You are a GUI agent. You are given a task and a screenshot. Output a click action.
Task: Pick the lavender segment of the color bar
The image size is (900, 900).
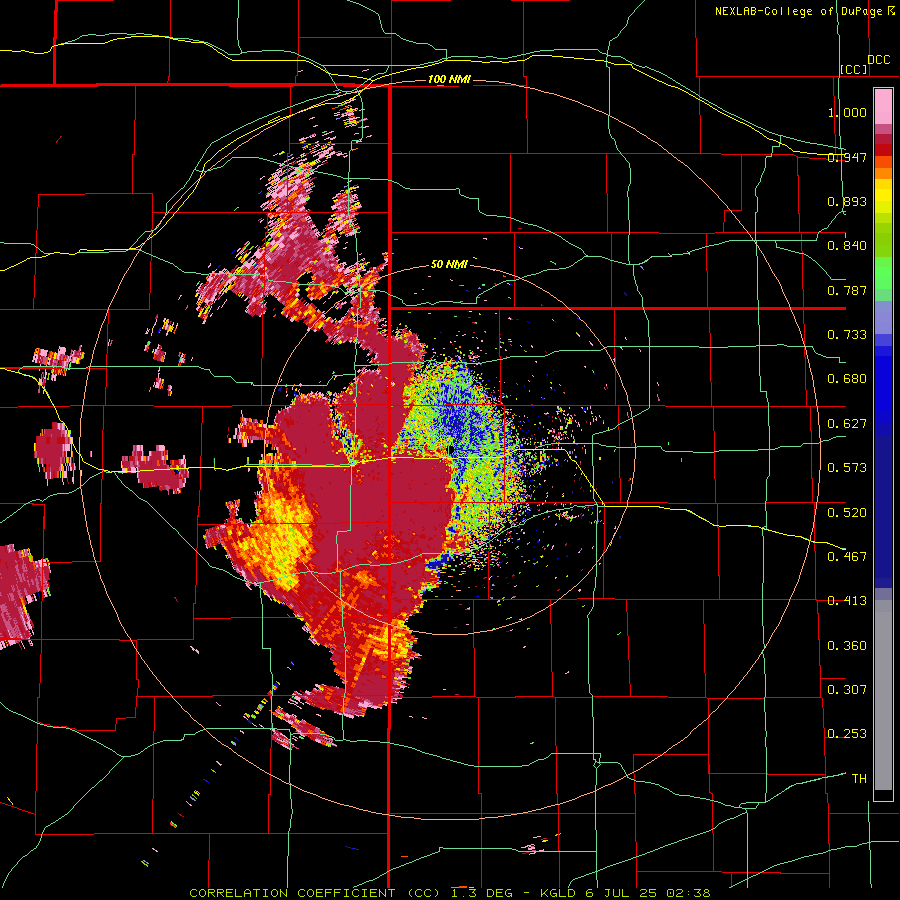[883, 317]
